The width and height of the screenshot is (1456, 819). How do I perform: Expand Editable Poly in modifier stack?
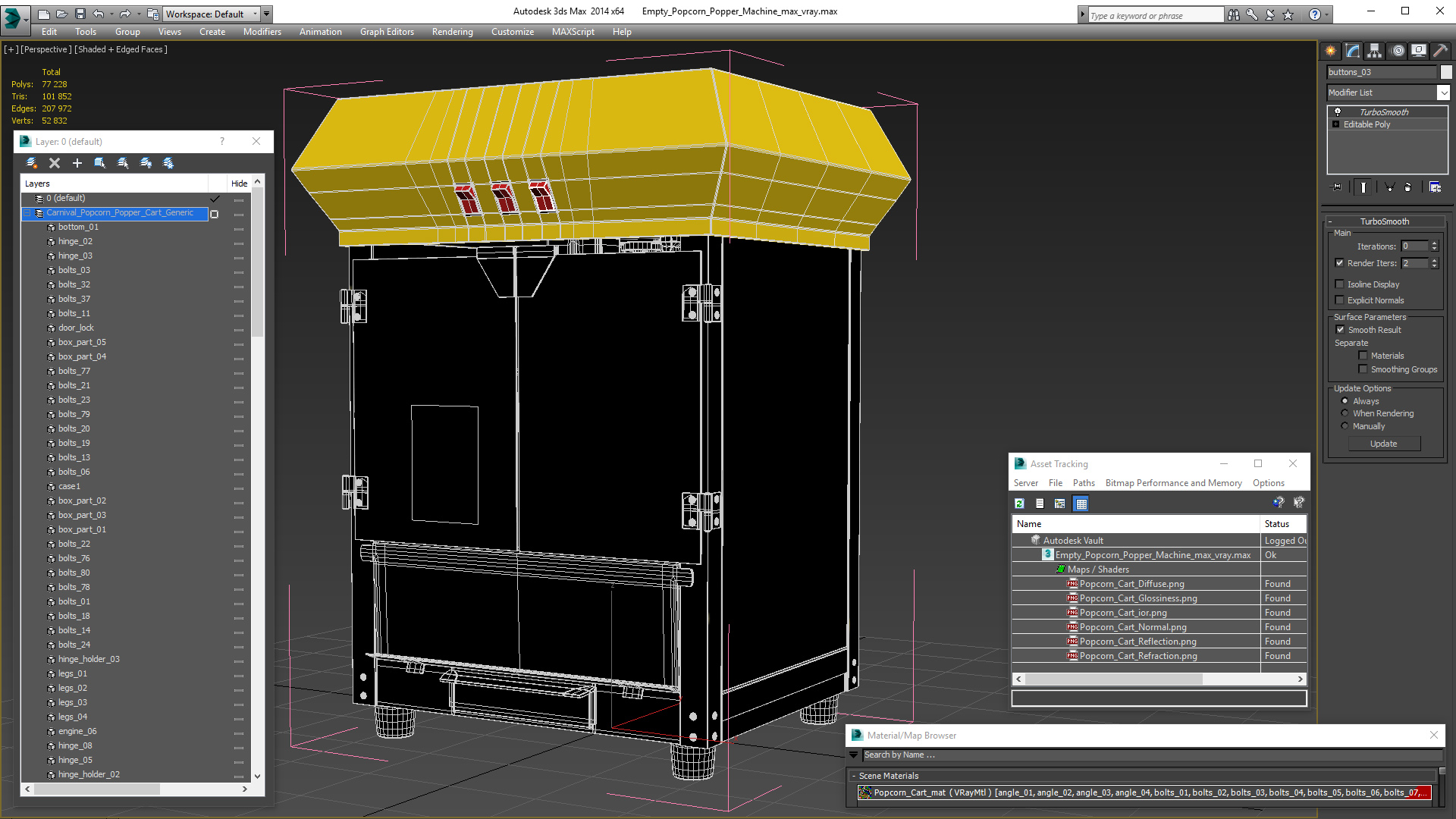1336,124
